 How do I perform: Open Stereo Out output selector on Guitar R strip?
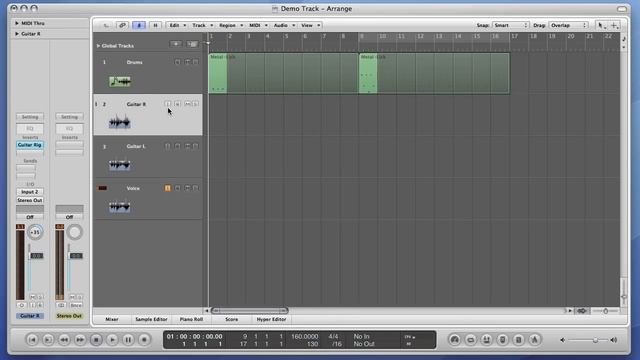click(x=30, y=200)
